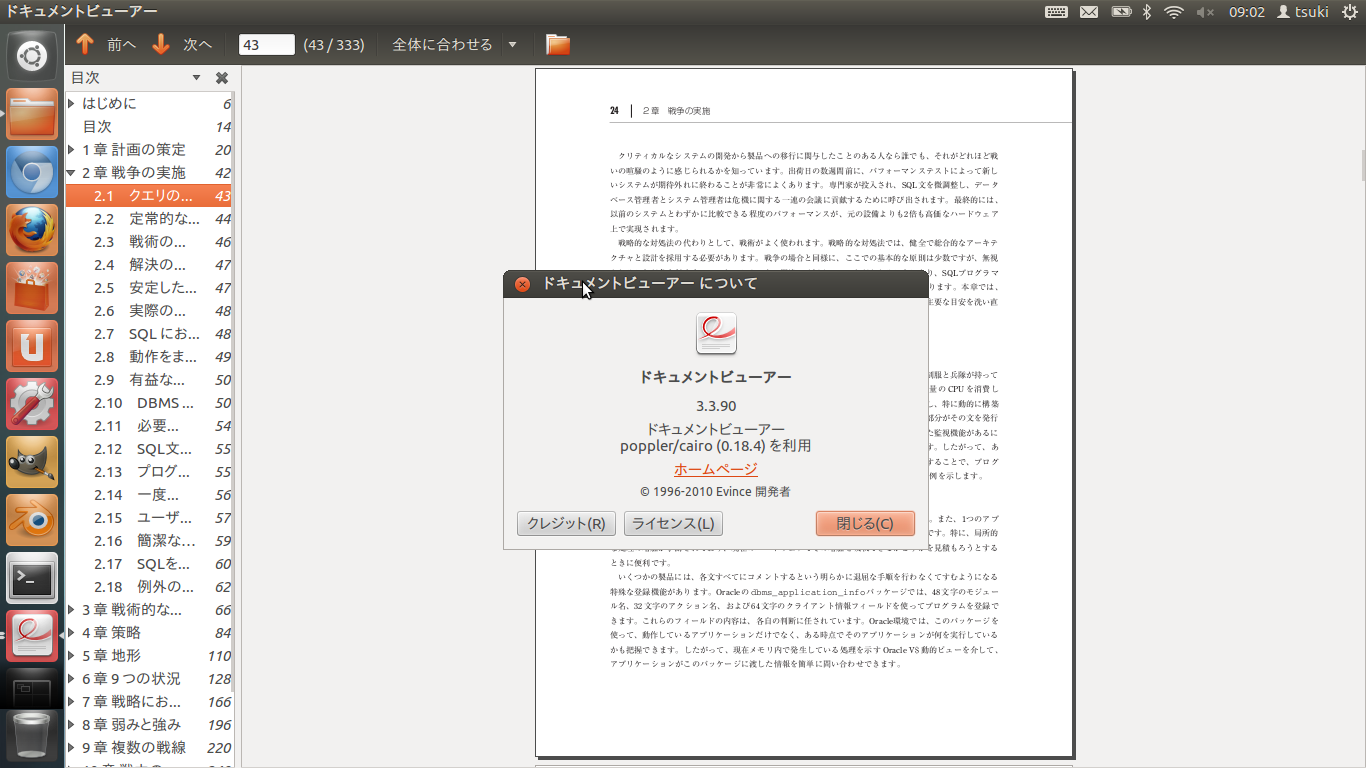Select outline section 2.5 安定した…
Screen dimensions: 1366x768
149,288
